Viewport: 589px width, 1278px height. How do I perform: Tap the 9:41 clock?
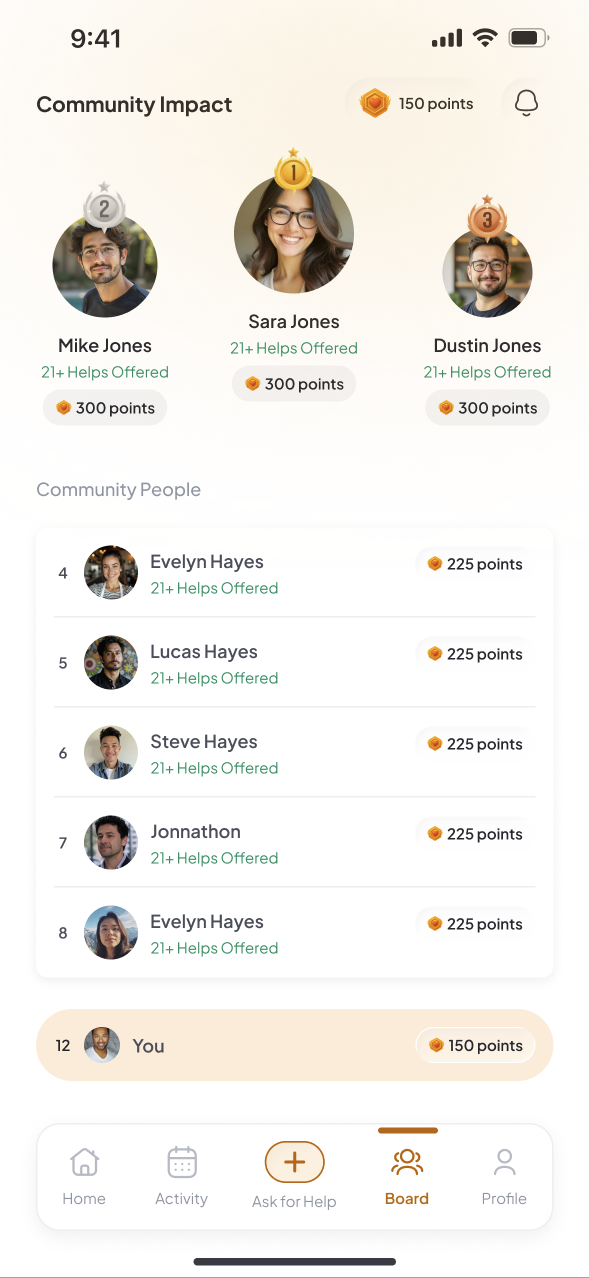[96, 39]
